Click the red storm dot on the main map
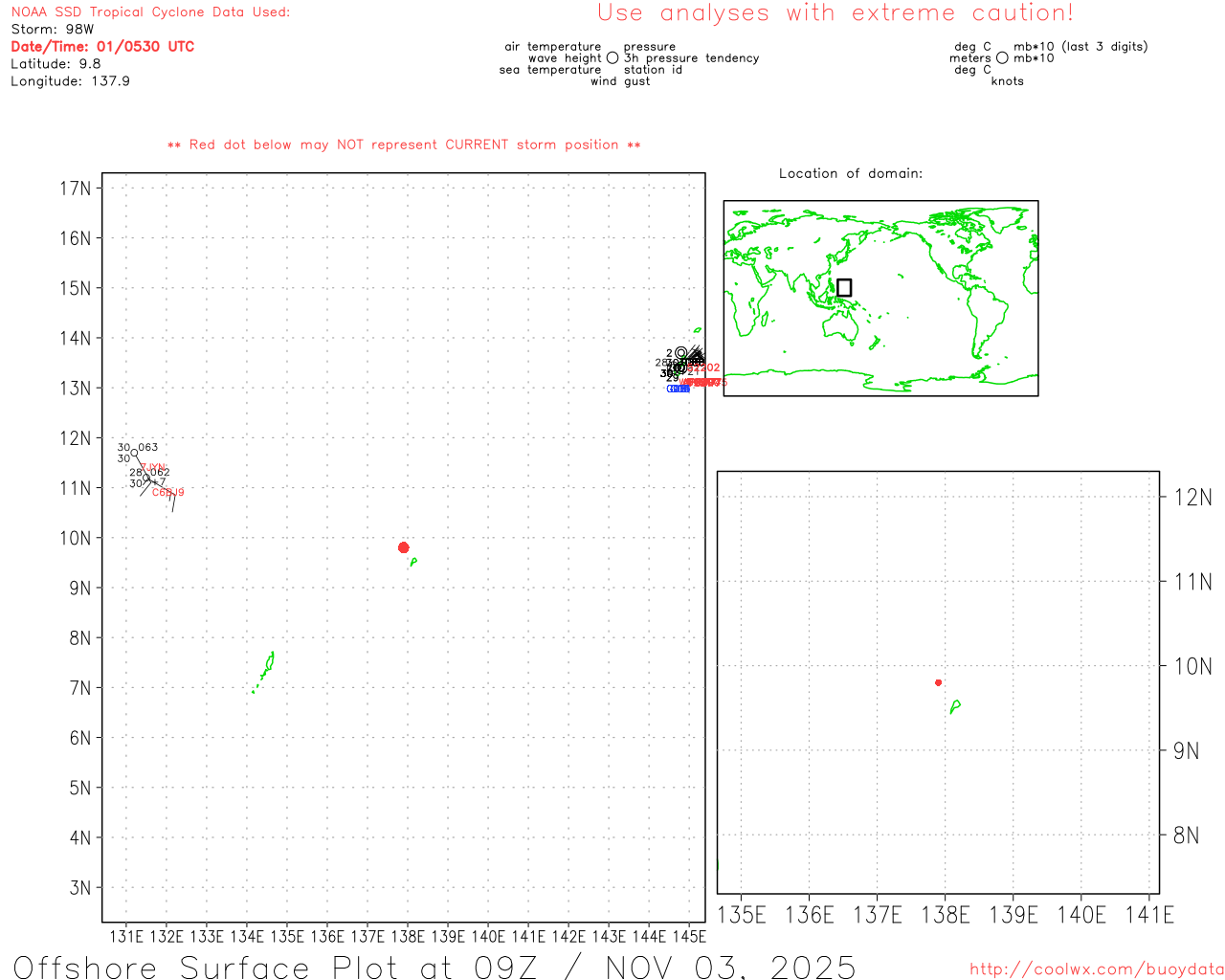The width and height of the screenshot is (1225, 980). 403,547
